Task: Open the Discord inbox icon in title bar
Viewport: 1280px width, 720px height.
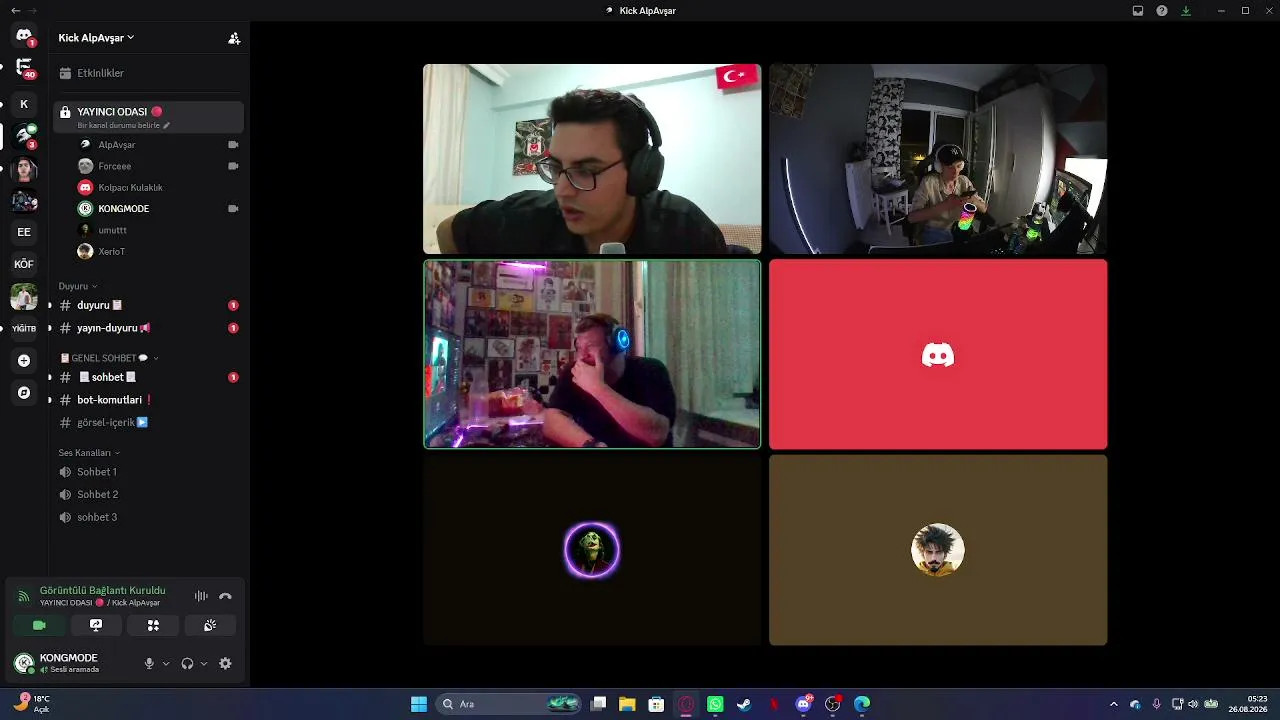Action: [x=1138, y=11]
